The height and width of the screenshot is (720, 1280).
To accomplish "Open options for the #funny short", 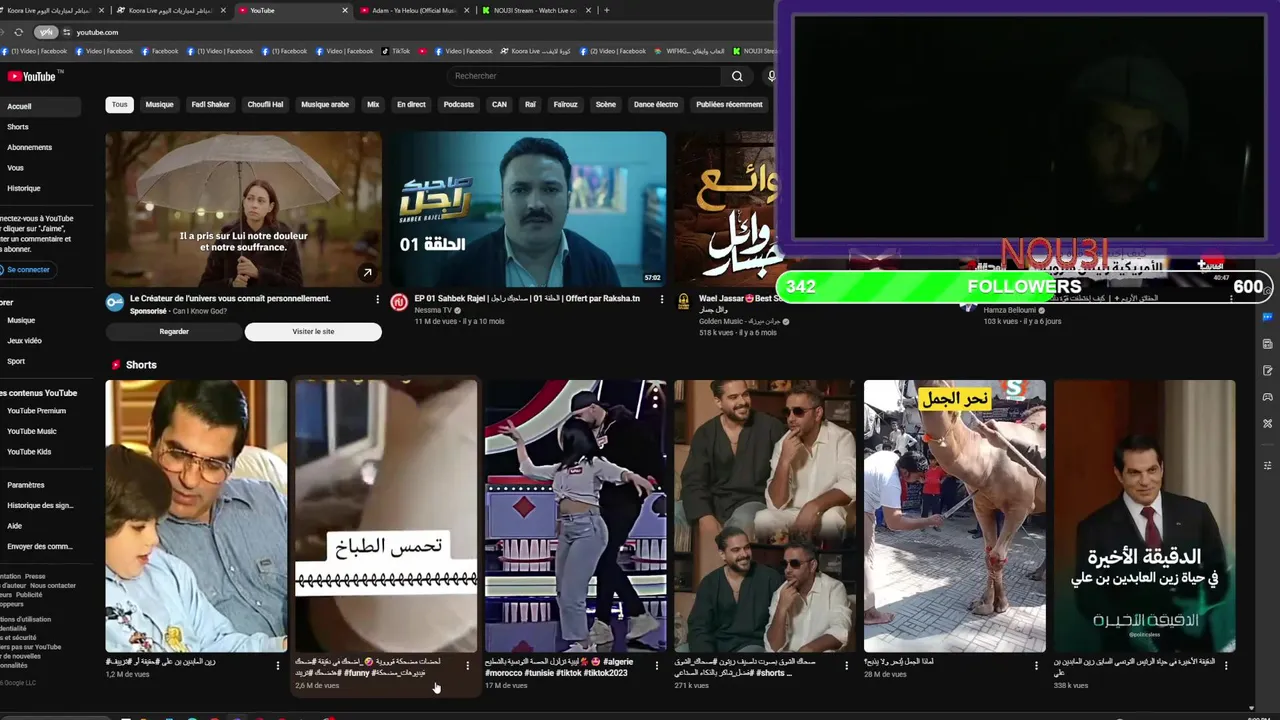I will pos(467,665).
